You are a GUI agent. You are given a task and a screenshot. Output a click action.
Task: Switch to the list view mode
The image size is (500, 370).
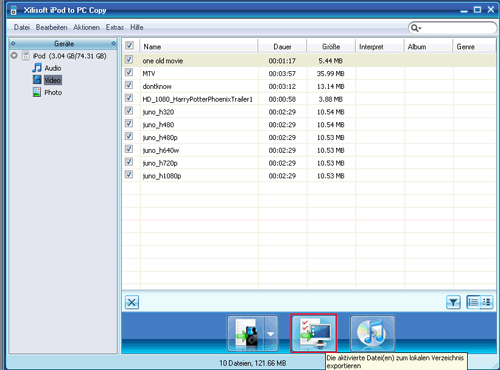click(473, 302)
